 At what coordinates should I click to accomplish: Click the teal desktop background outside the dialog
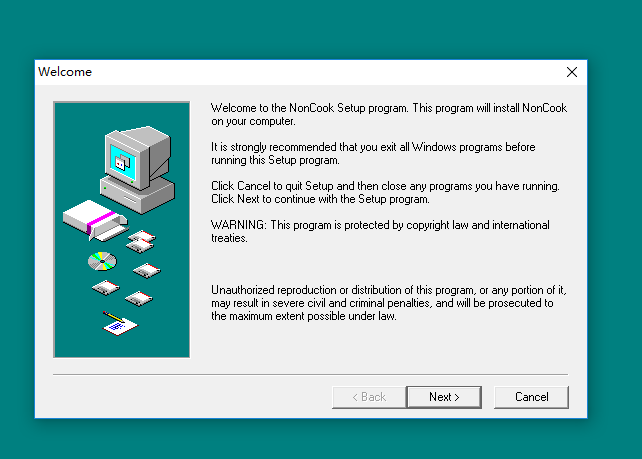pos(610,250)
